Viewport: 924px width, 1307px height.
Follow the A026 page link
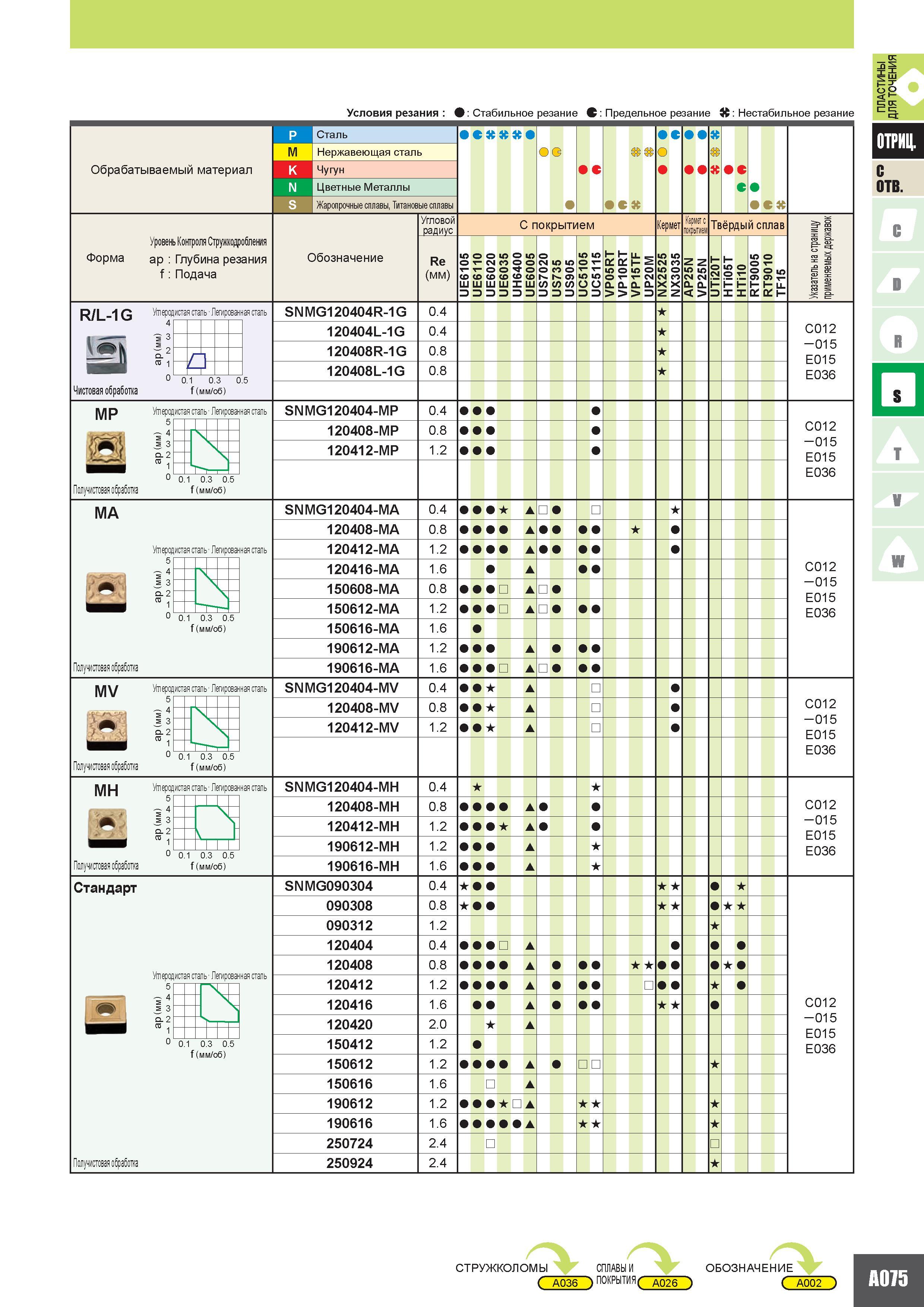point(665,1282)
